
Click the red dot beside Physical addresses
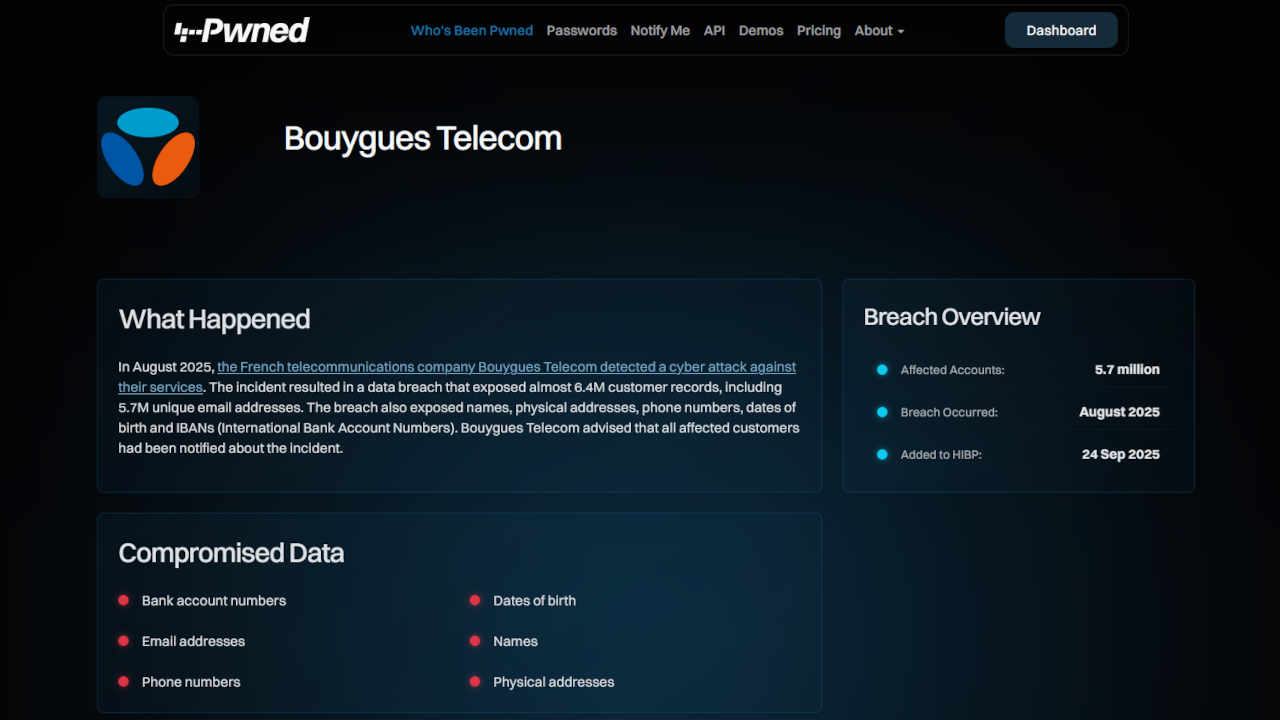pos(475,682)
